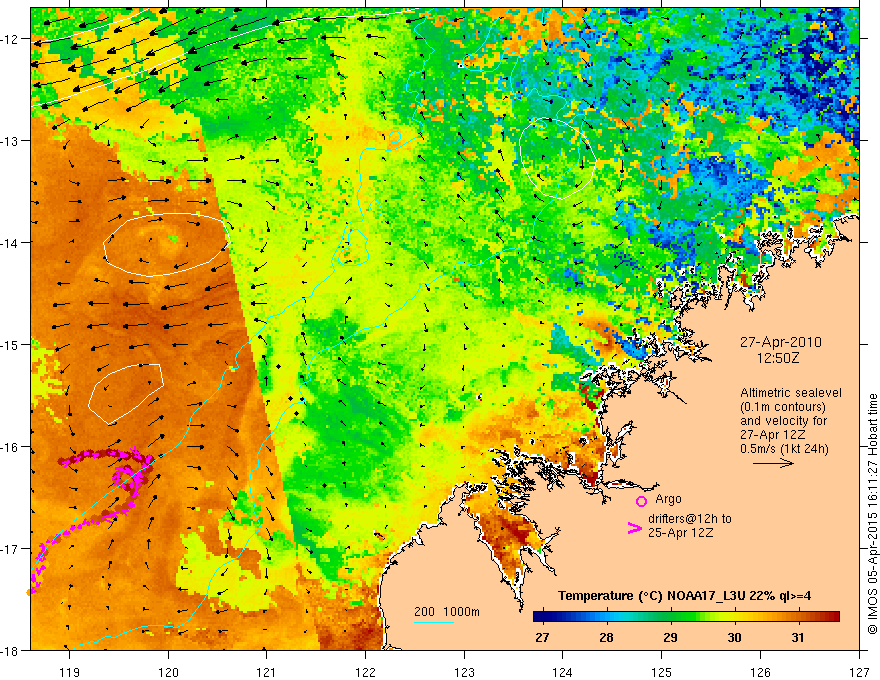Click the '200 1000m' depth label
The width and height of the screenshot is (880, 680).
pyautogui.click(x=447, y=612)
